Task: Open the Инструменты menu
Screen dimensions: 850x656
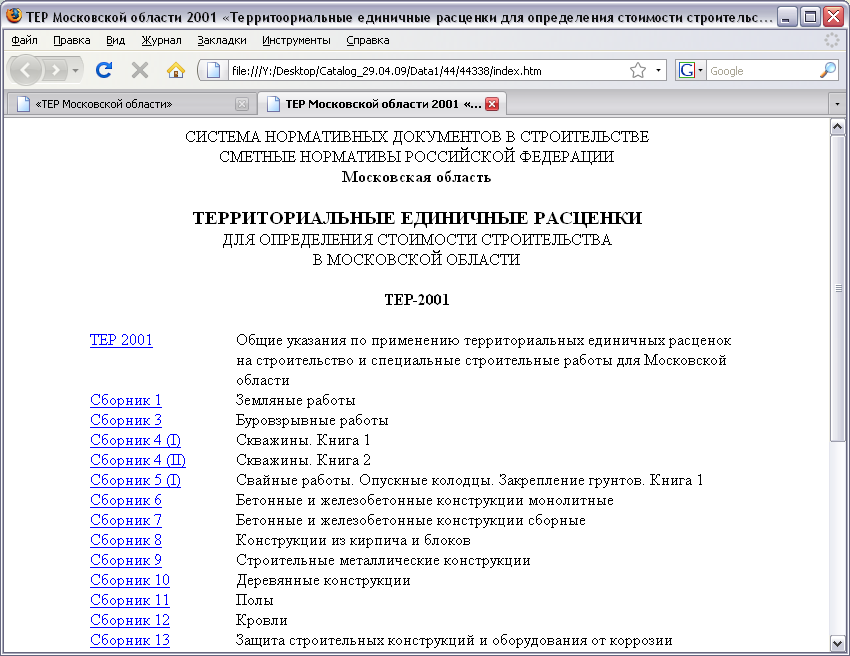Action: coord(296,40)
